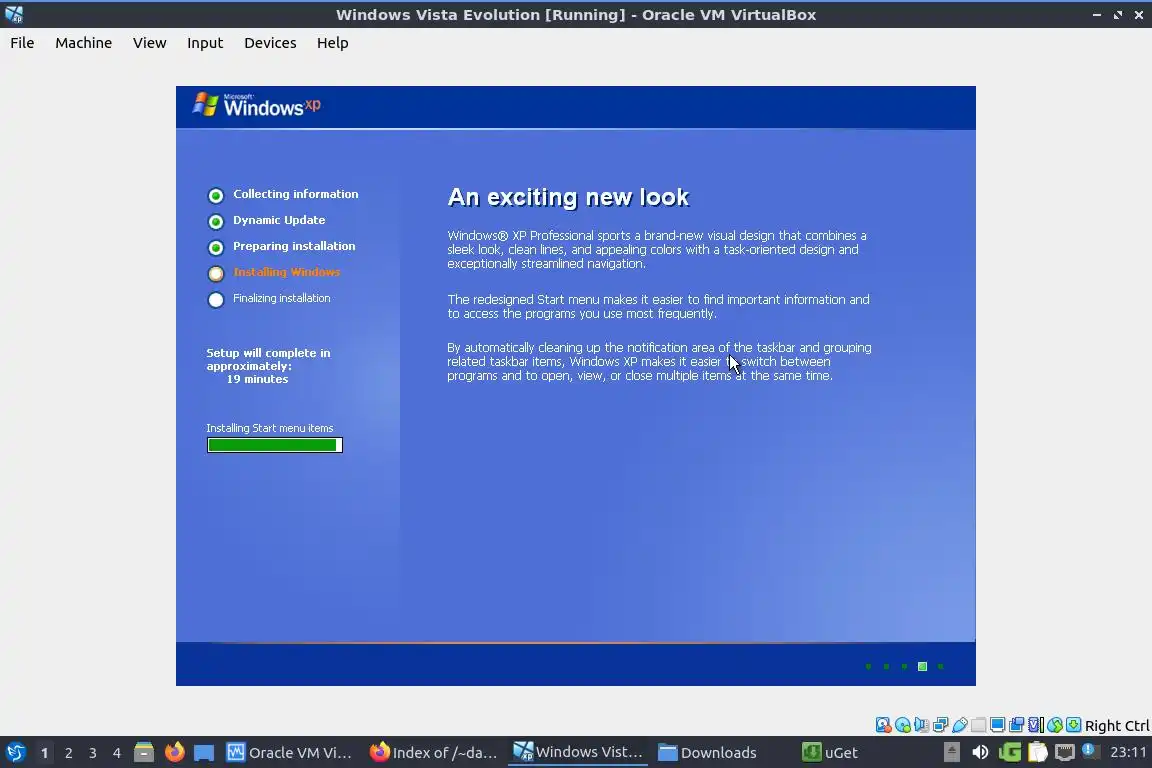The image size is (1152, 768).
Task: Switch to Windows Vista taskbar window
Action: pos(577,753)
